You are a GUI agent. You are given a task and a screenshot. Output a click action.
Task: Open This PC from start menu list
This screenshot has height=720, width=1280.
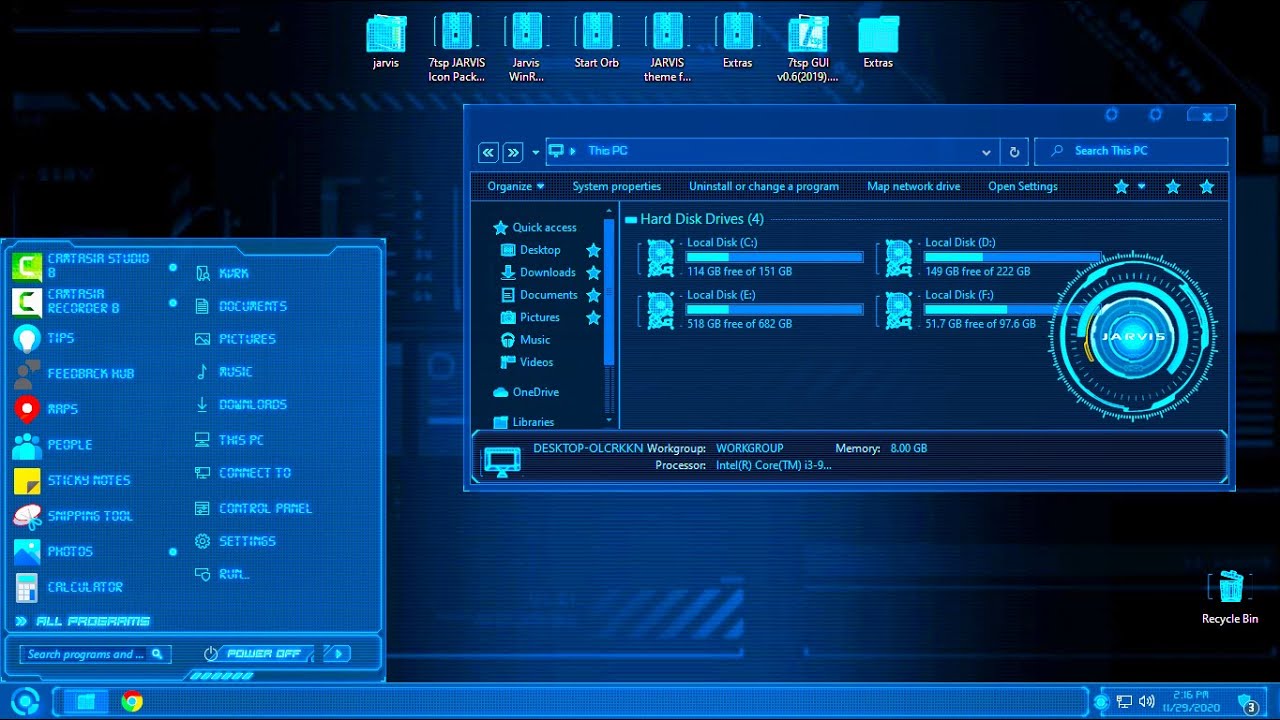click(229, 440)
